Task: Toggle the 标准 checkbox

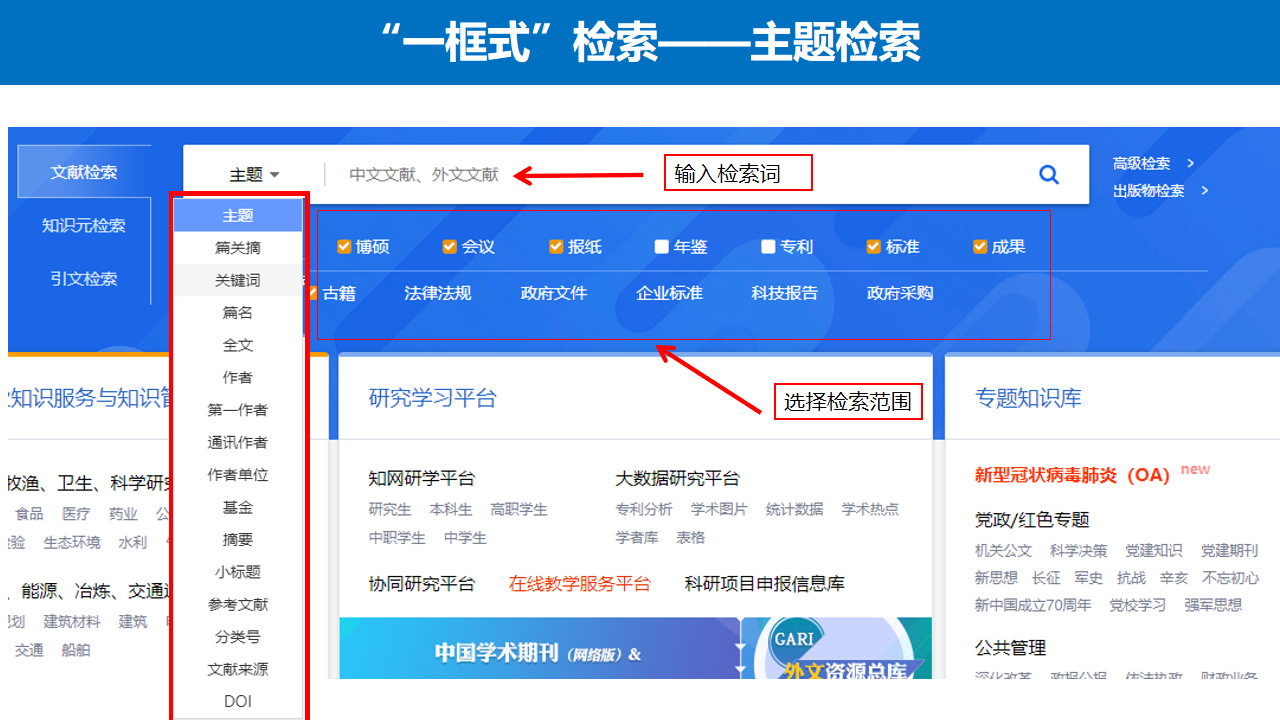Action: click(x=874, y=247)
